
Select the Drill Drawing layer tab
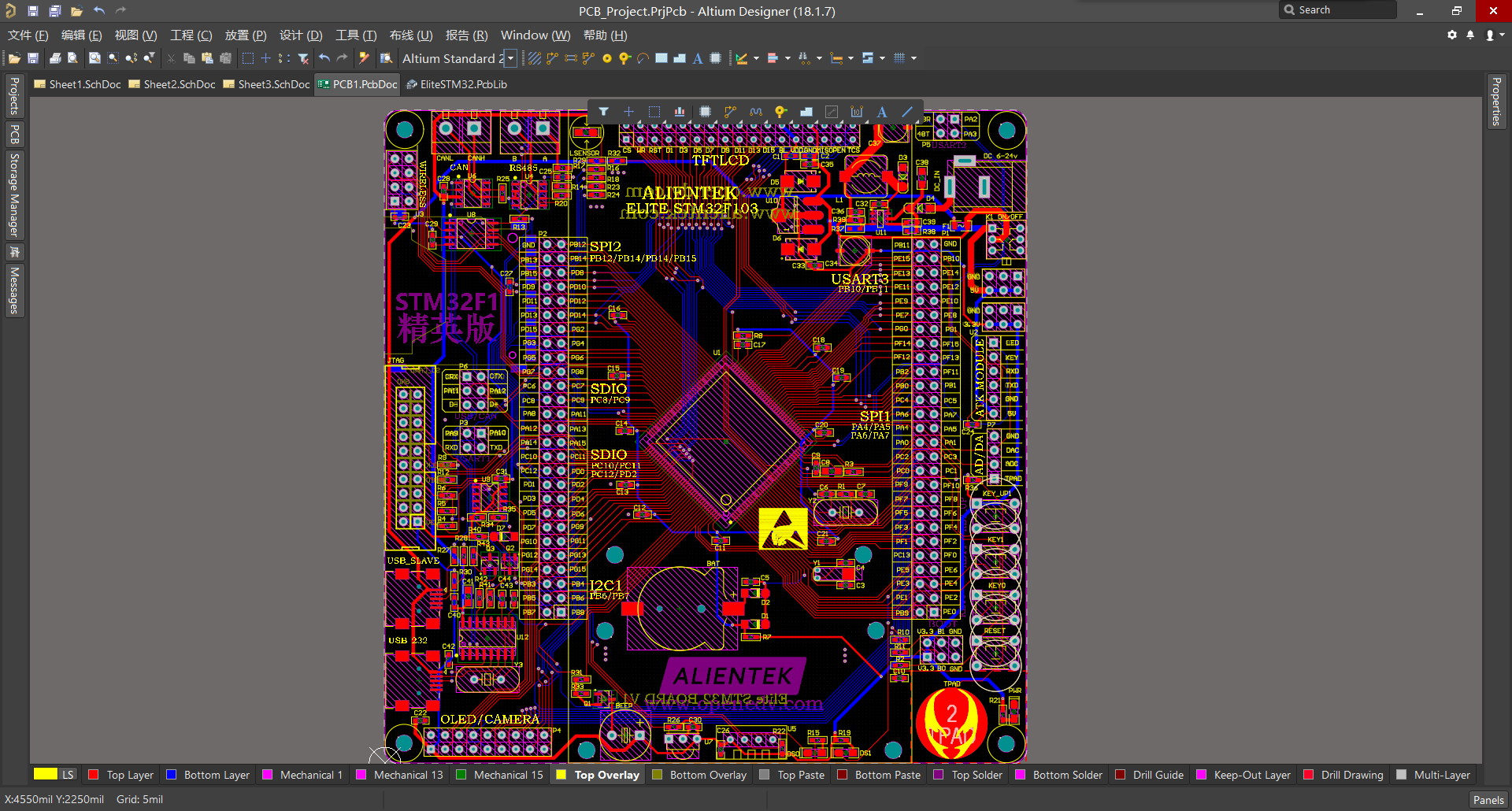pyautogui.click(x=1344, y=775)
